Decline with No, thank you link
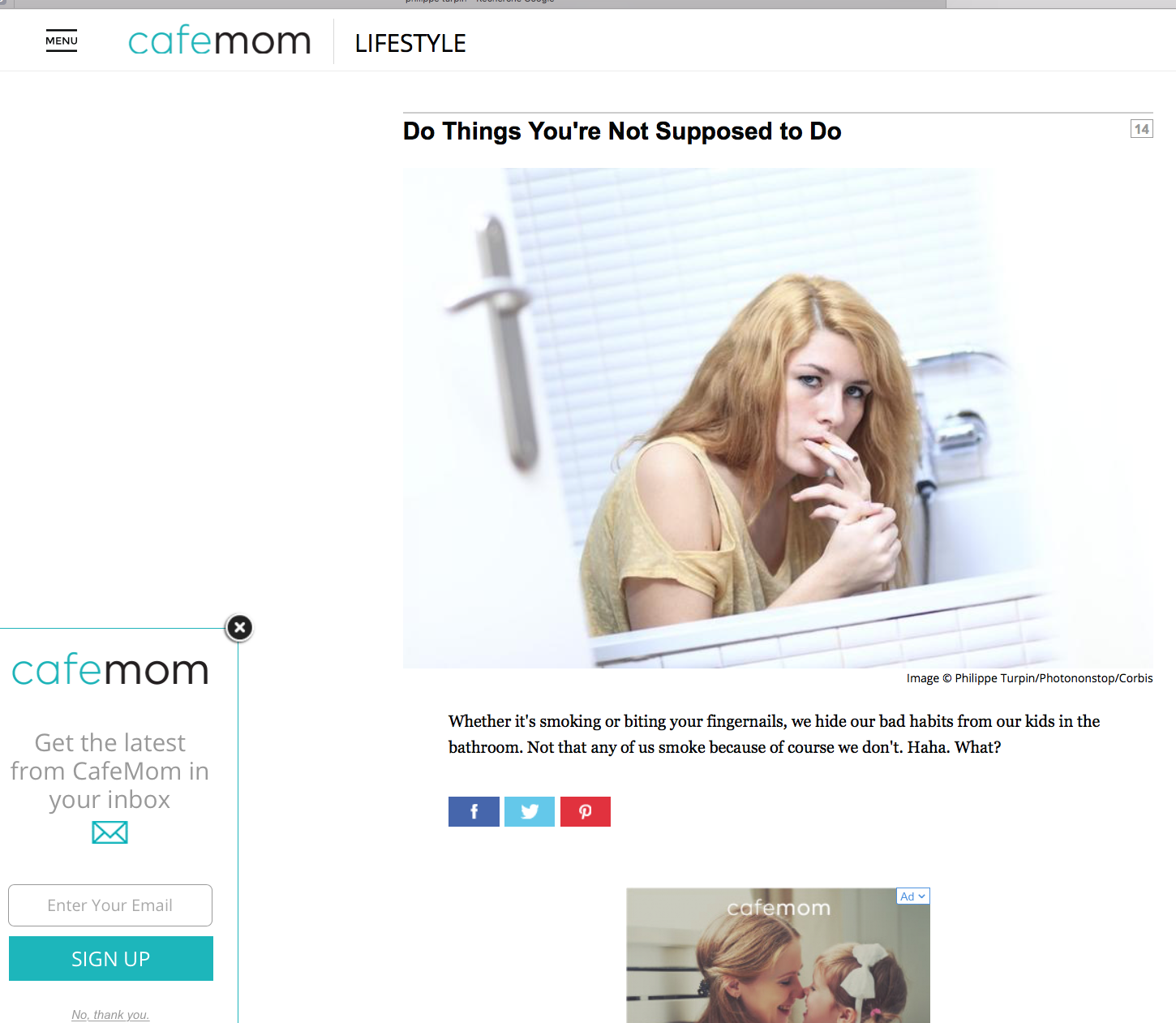Image resolution: width=1176 pixels, height=1023 pixels. 110,1015
